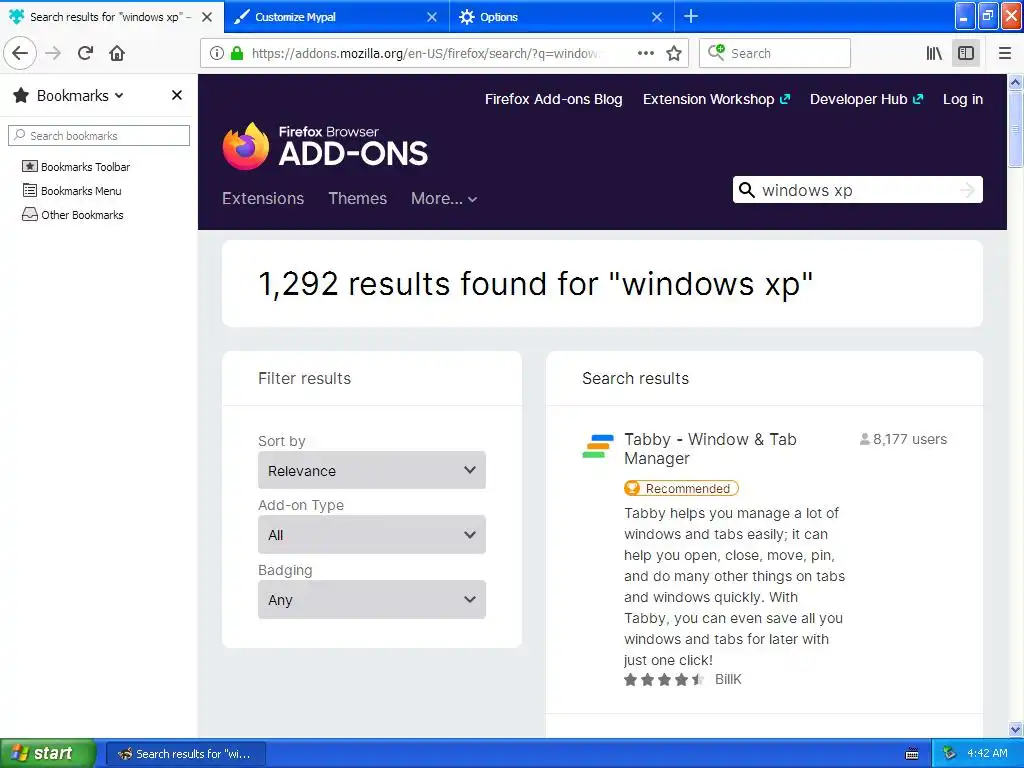Close the Customize Mypal tab
1024x768 pixels.
pyautogui.click(x=432, y=17)
